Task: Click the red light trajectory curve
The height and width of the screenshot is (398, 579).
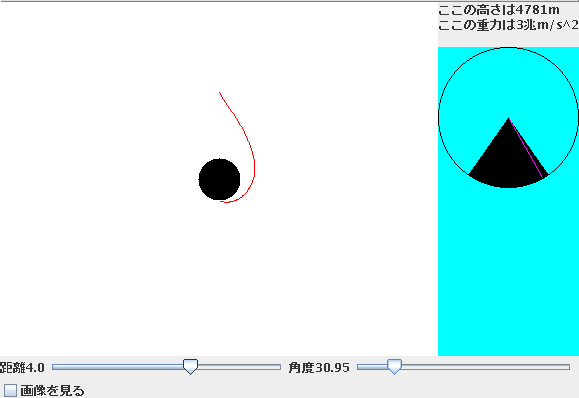Action: point(254,162)
